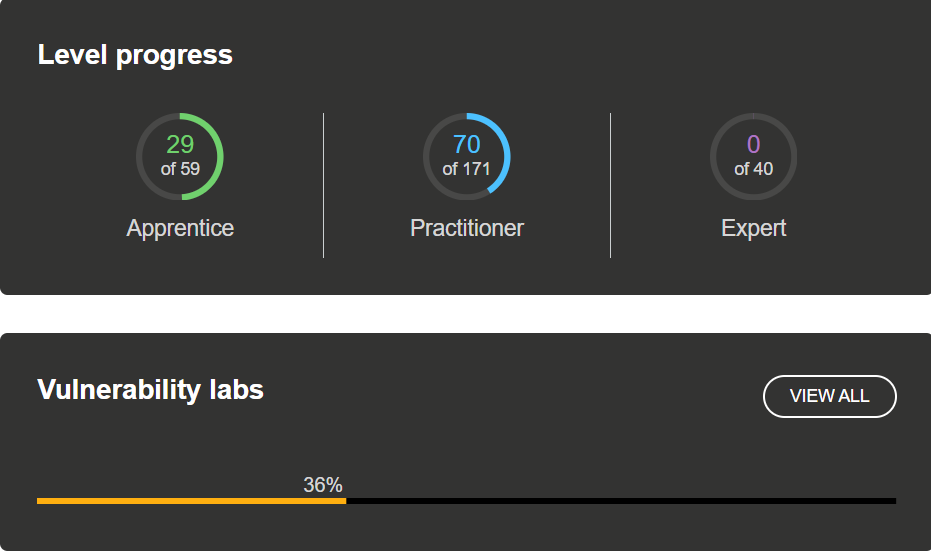Click the 'of 171' text

coord(467,169)
